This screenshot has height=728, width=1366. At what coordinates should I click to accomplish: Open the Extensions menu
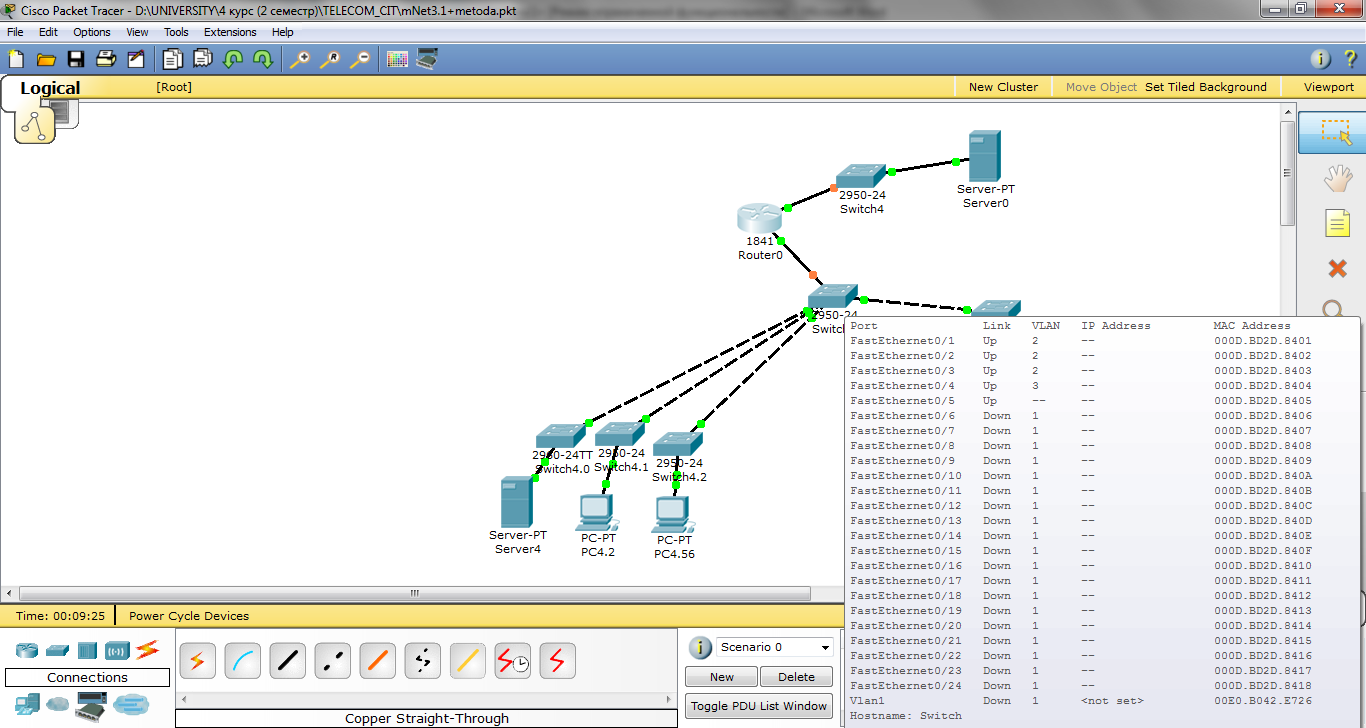pos(230,32)
